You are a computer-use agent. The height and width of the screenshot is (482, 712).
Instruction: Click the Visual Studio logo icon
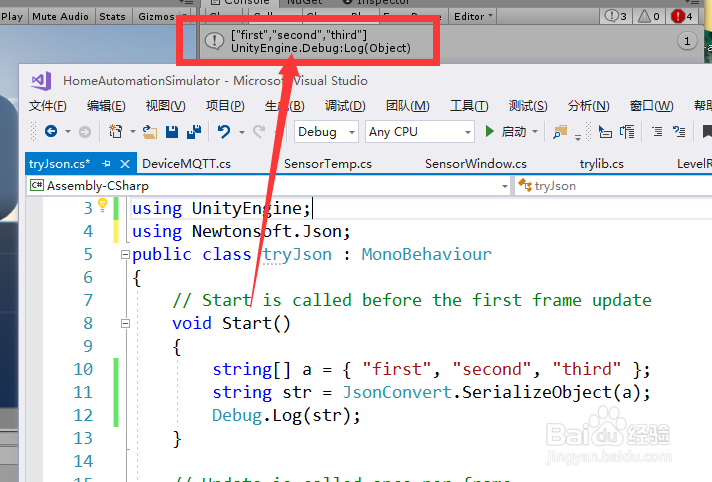click(41, 81)
